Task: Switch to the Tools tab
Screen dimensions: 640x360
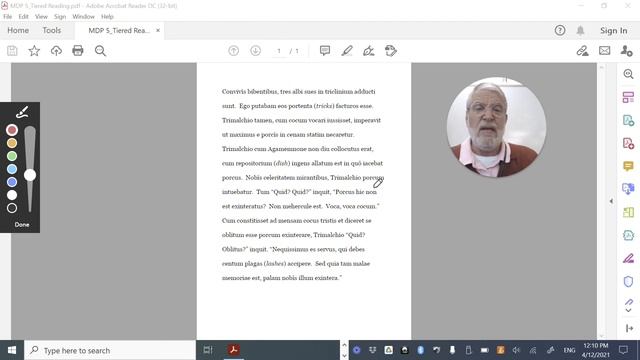Action: 51,31
